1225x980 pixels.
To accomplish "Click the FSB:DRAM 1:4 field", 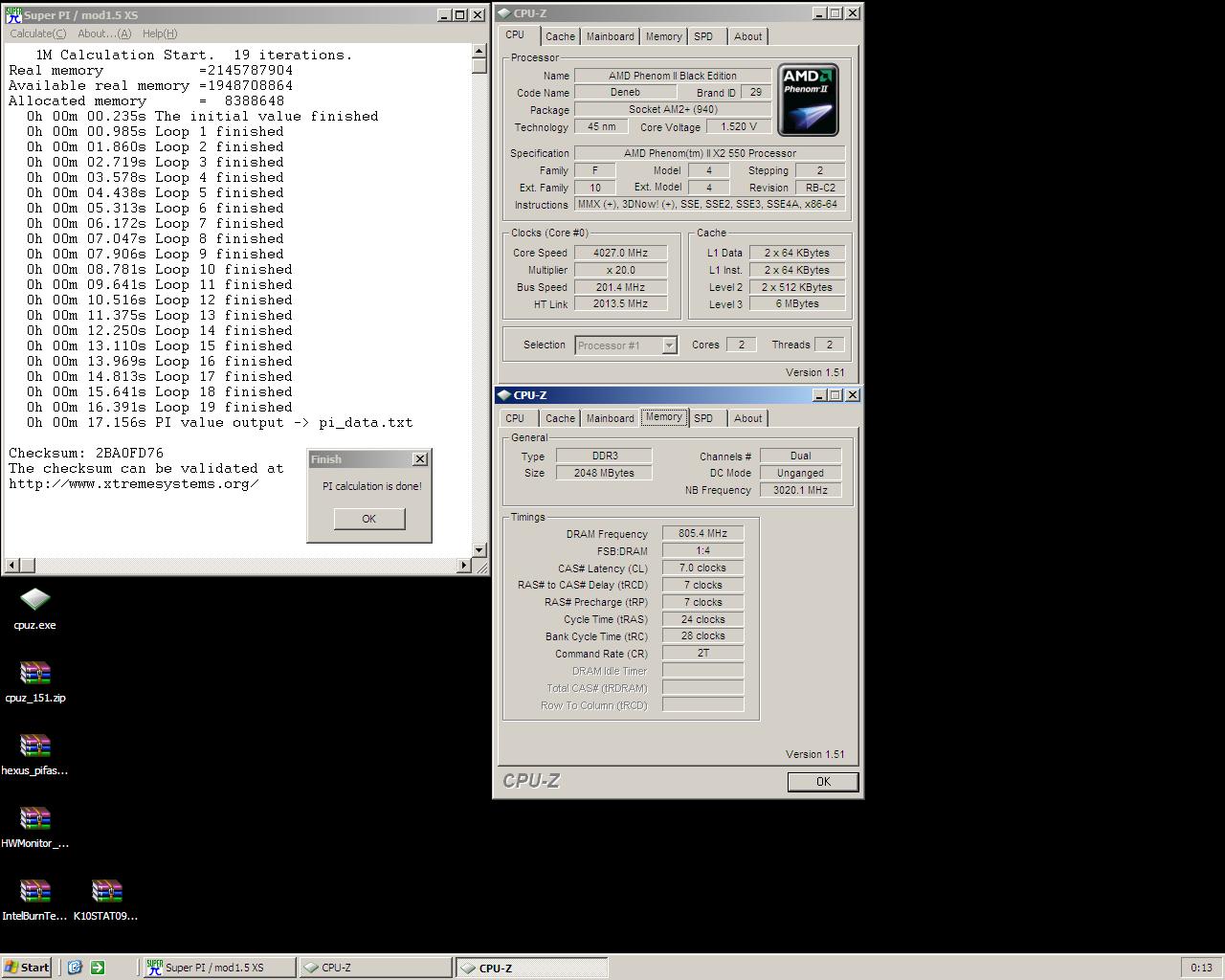I will [x=702, y=551].
